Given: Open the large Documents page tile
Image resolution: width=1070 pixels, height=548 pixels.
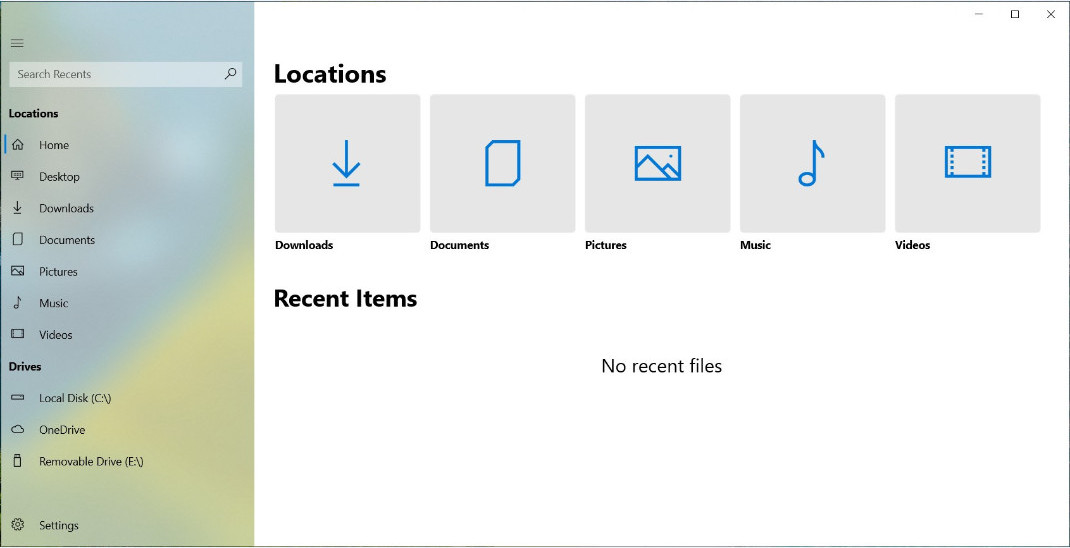Looking at the screenshot, I should [x=502, y=164].
